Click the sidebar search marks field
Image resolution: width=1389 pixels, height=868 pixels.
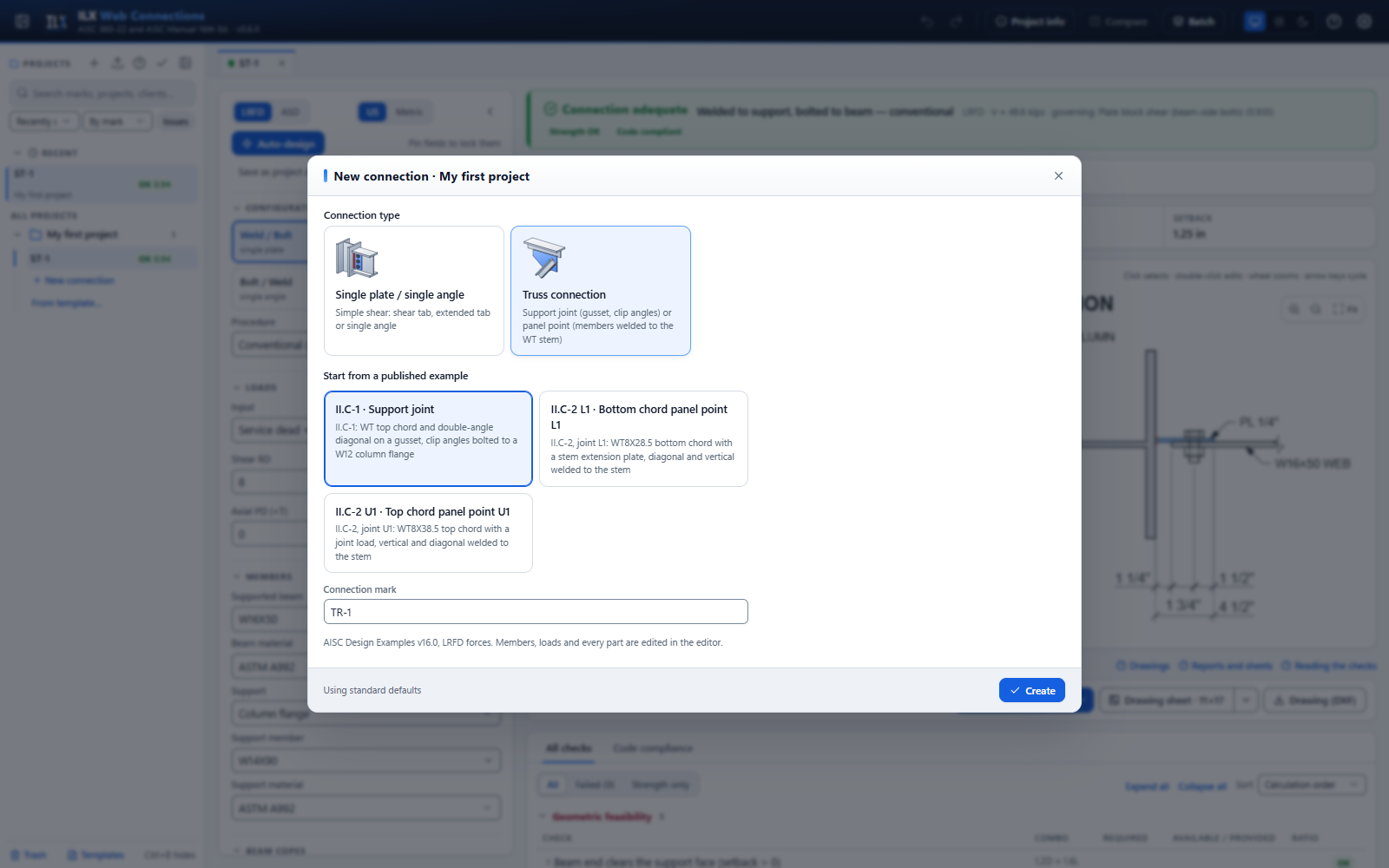pyautogui.click(x=102, y=93)
